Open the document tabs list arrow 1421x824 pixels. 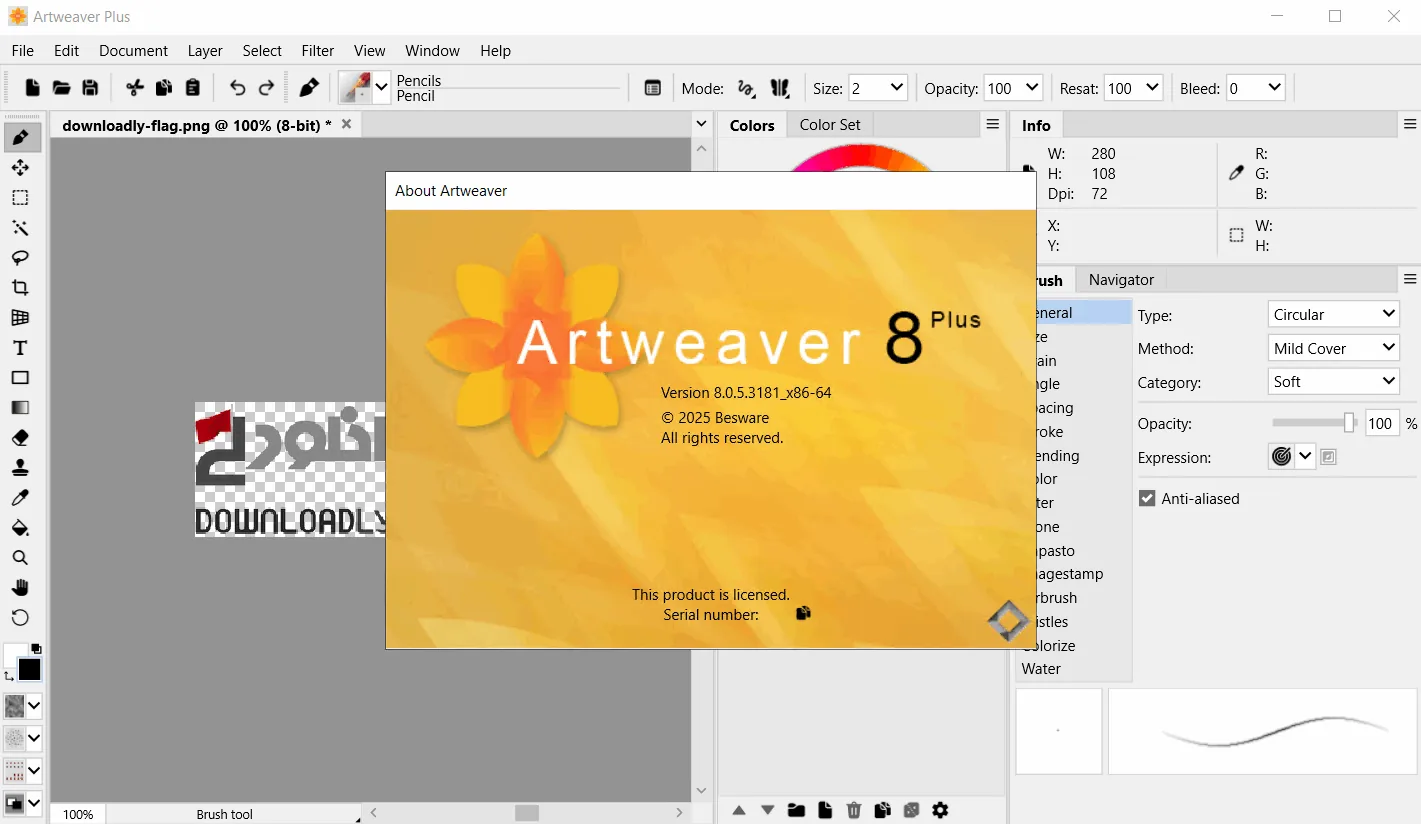pyautogui.click(x=701, y=124)
